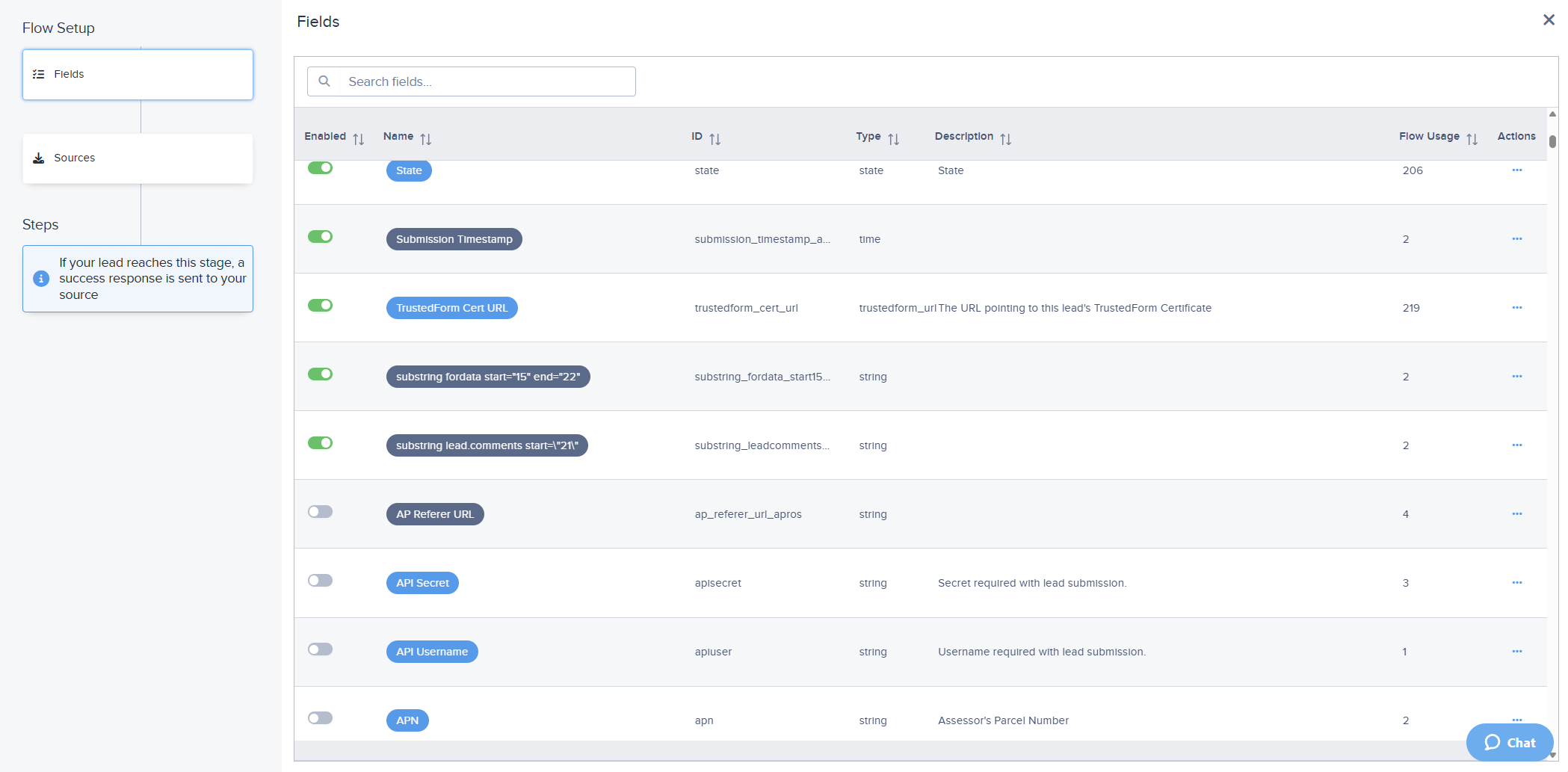The height and width of the screenshot is (772, 1568).
Task: Click the three-dot actions icon for API Secret
Action: click(1516, 583)
